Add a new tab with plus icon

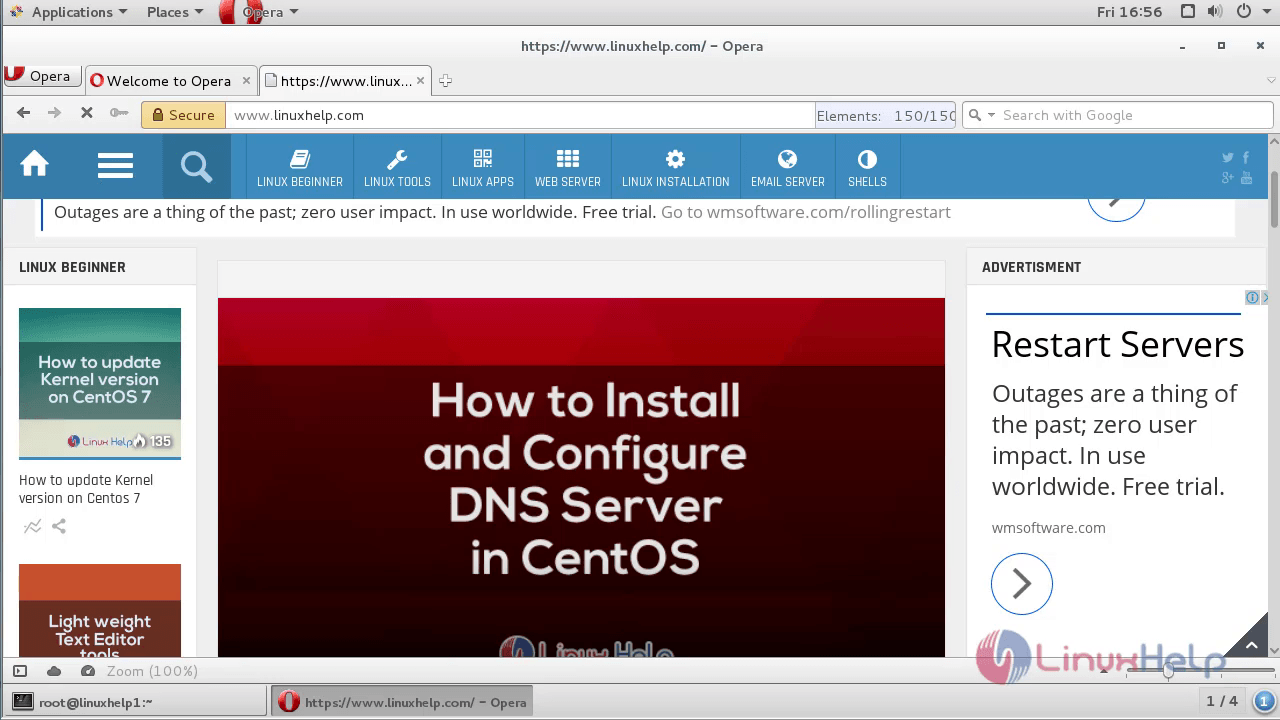[446, 81]
